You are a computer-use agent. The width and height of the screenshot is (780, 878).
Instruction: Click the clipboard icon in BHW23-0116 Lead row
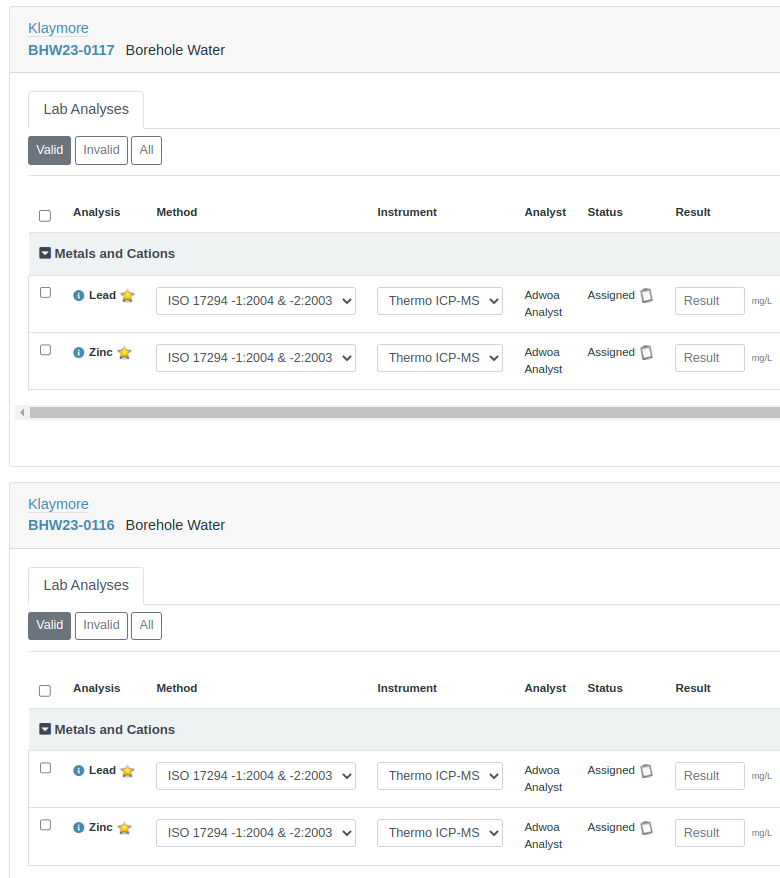click(646, 771)
